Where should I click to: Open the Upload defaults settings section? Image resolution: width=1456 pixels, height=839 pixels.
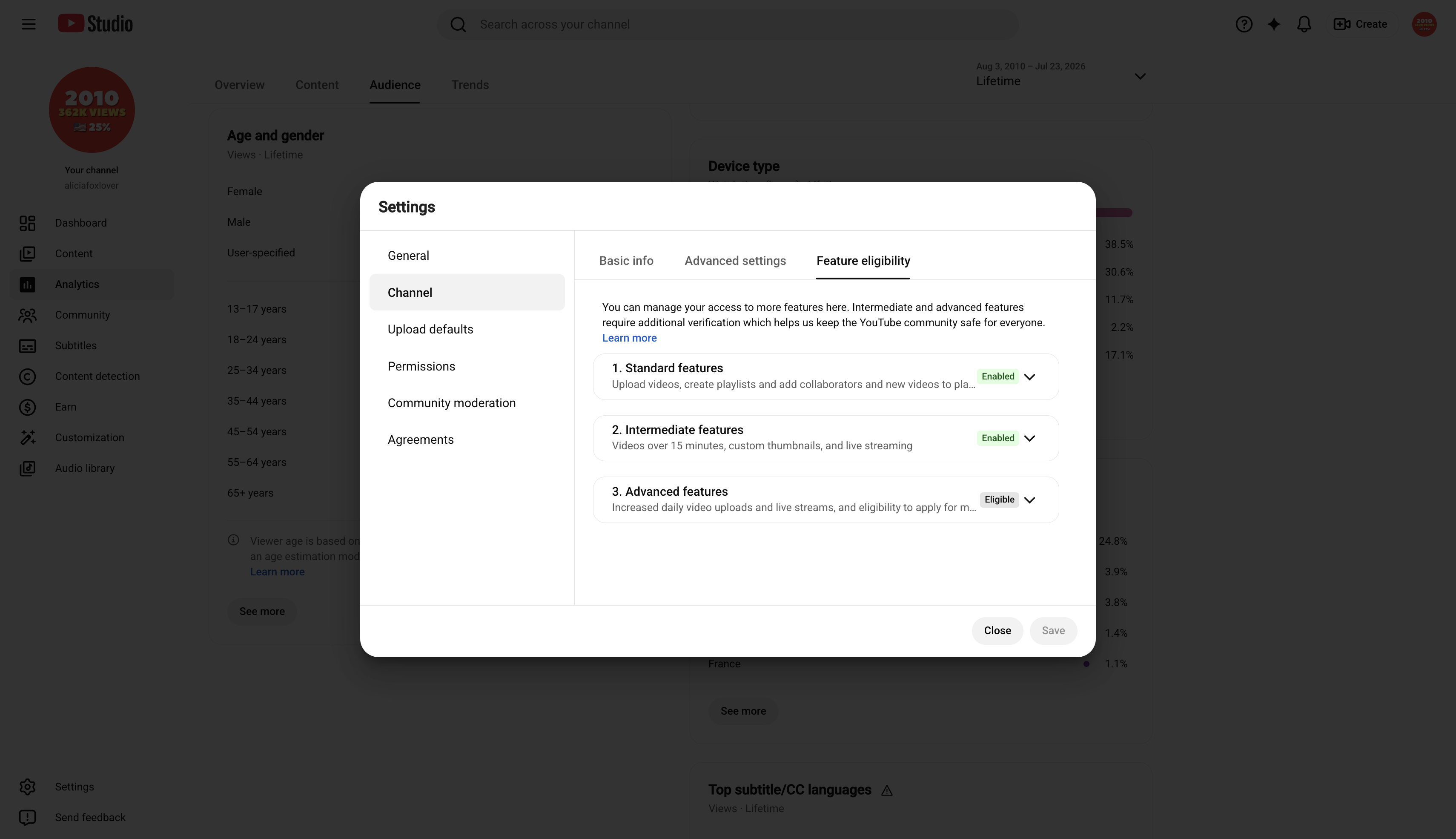tap(467, 329)
